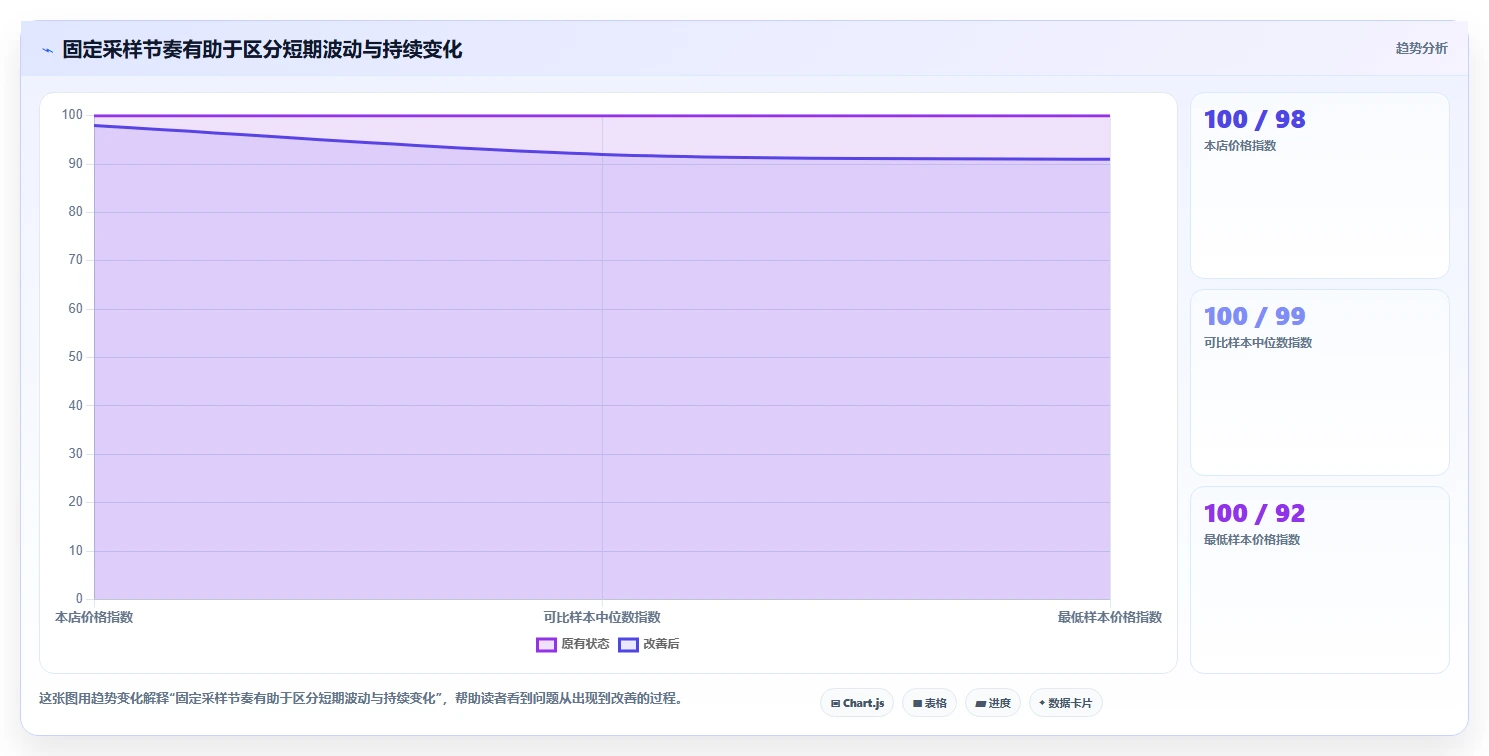This screenshot has height=756, width=1489.
Task: Click the 100 / 99 value text
Action: click(1254, 316)
